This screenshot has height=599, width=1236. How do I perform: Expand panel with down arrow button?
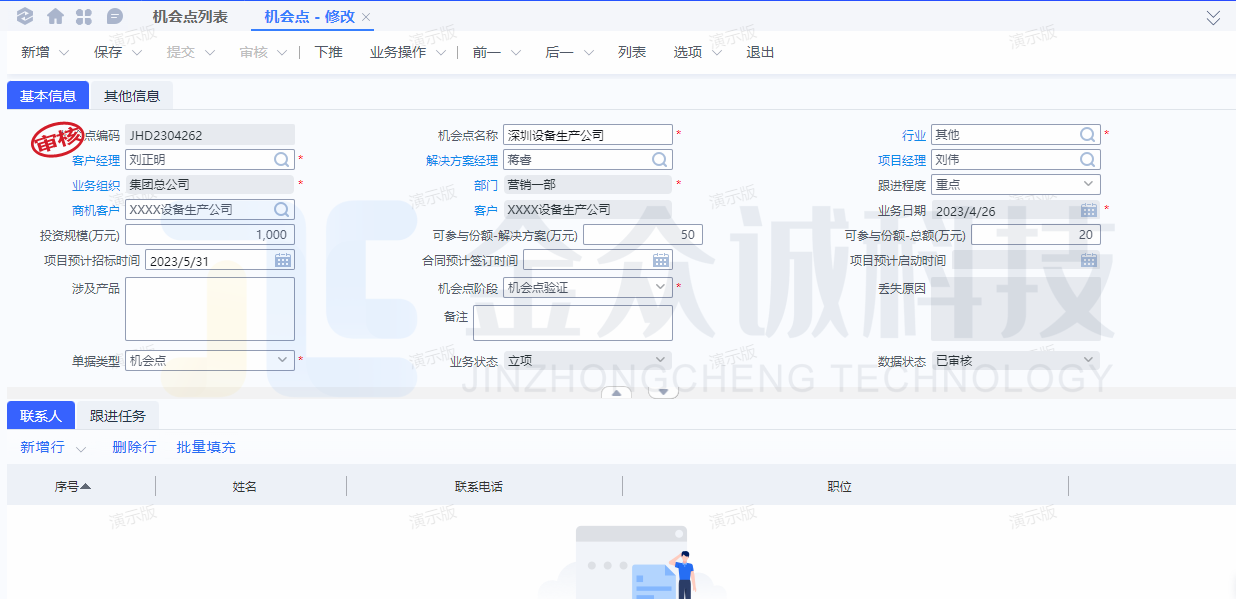663,392
